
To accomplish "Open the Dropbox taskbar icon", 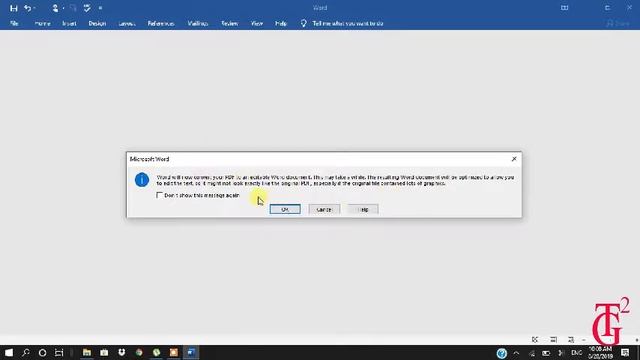I will [x=122, y=353].
